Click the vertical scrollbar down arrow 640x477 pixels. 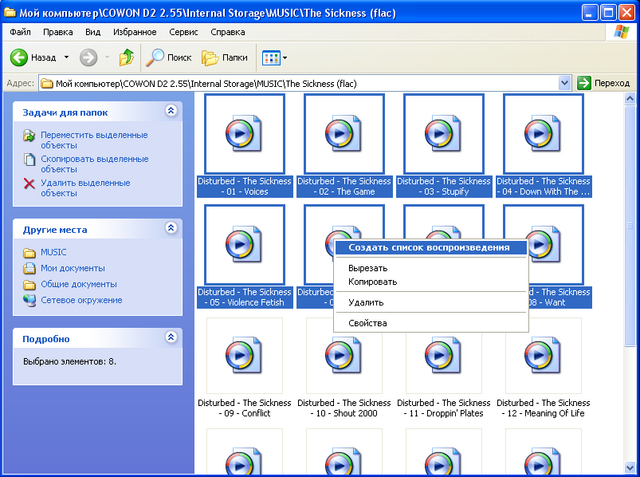(x=629, y=468)
